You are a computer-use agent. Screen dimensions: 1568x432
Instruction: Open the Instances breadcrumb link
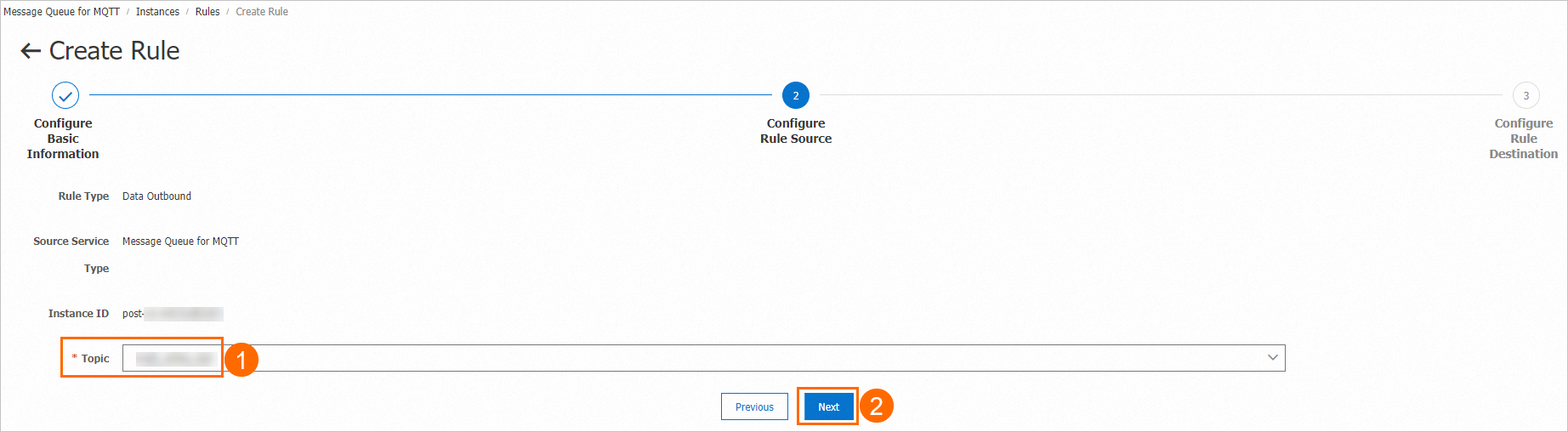click(157, 12)
